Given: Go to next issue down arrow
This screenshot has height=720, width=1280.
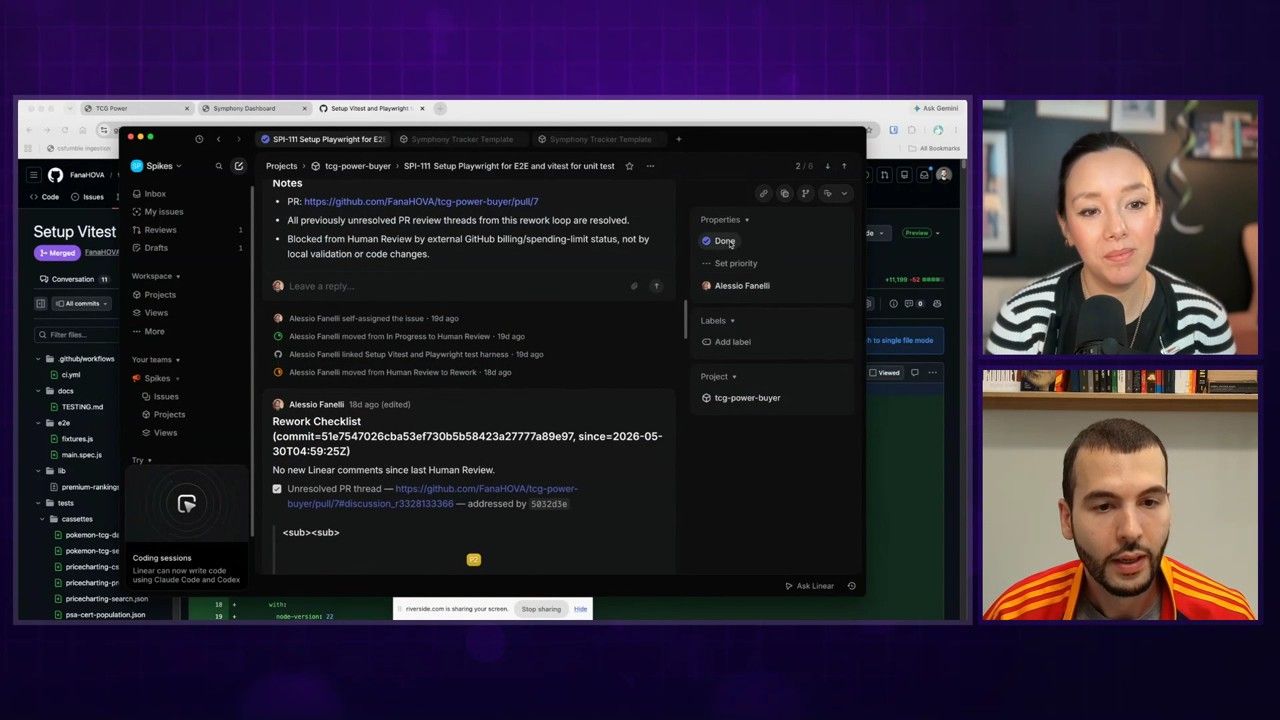Looking at the screenshot, I should pos(827,166).
